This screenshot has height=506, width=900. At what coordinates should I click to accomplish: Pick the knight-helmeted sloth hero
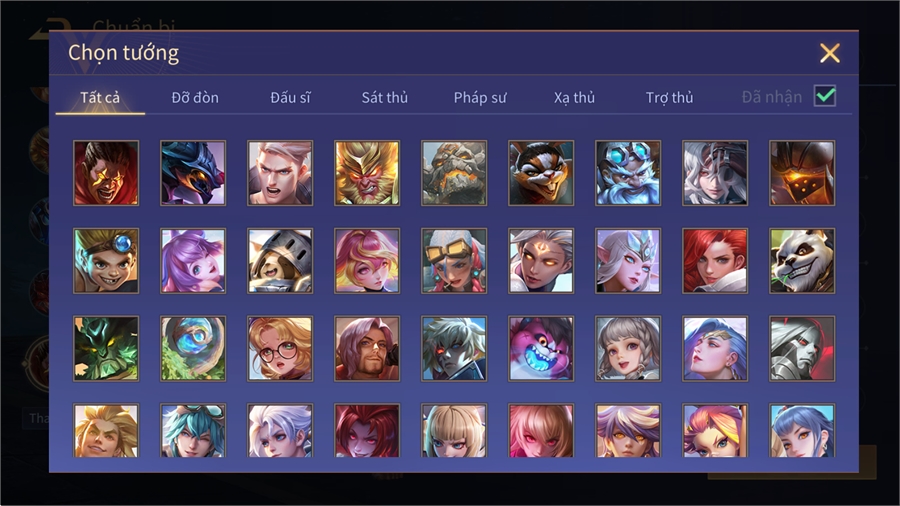tap(280, 261)
